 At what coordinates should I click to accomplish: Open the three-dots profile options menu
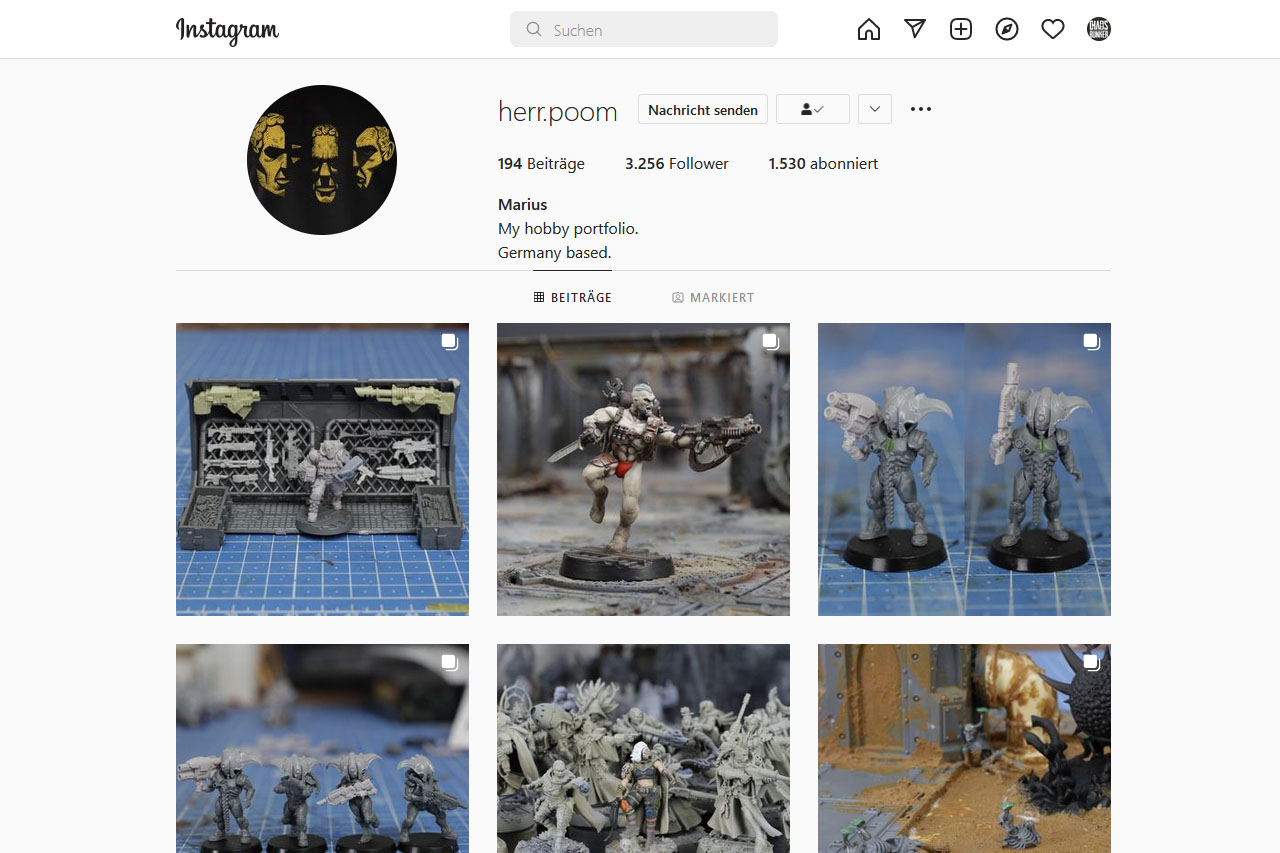pyautogui.click(x=921, y=109)
